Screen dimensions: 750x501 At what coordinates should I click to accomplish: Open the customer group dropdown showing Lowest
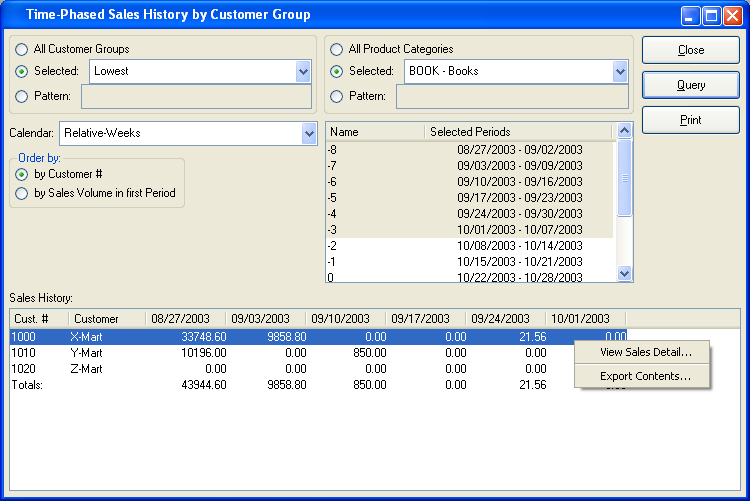pos(303,72)
